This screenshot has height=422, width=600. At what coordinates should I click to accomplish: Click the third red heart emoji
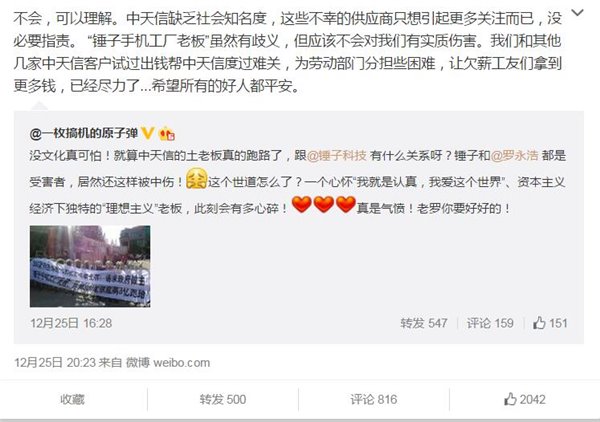click(346, 204)
